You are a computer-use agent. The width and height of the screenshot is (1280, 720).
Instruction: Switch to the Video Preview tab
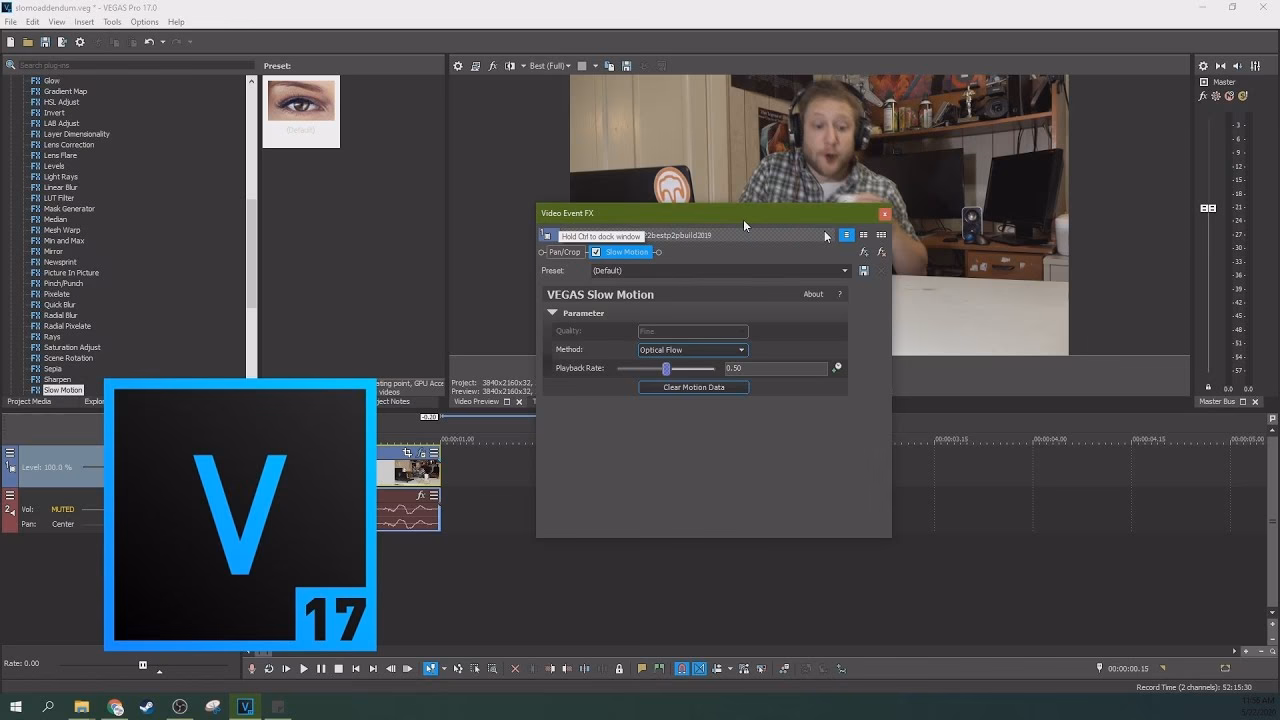[476, 402]
